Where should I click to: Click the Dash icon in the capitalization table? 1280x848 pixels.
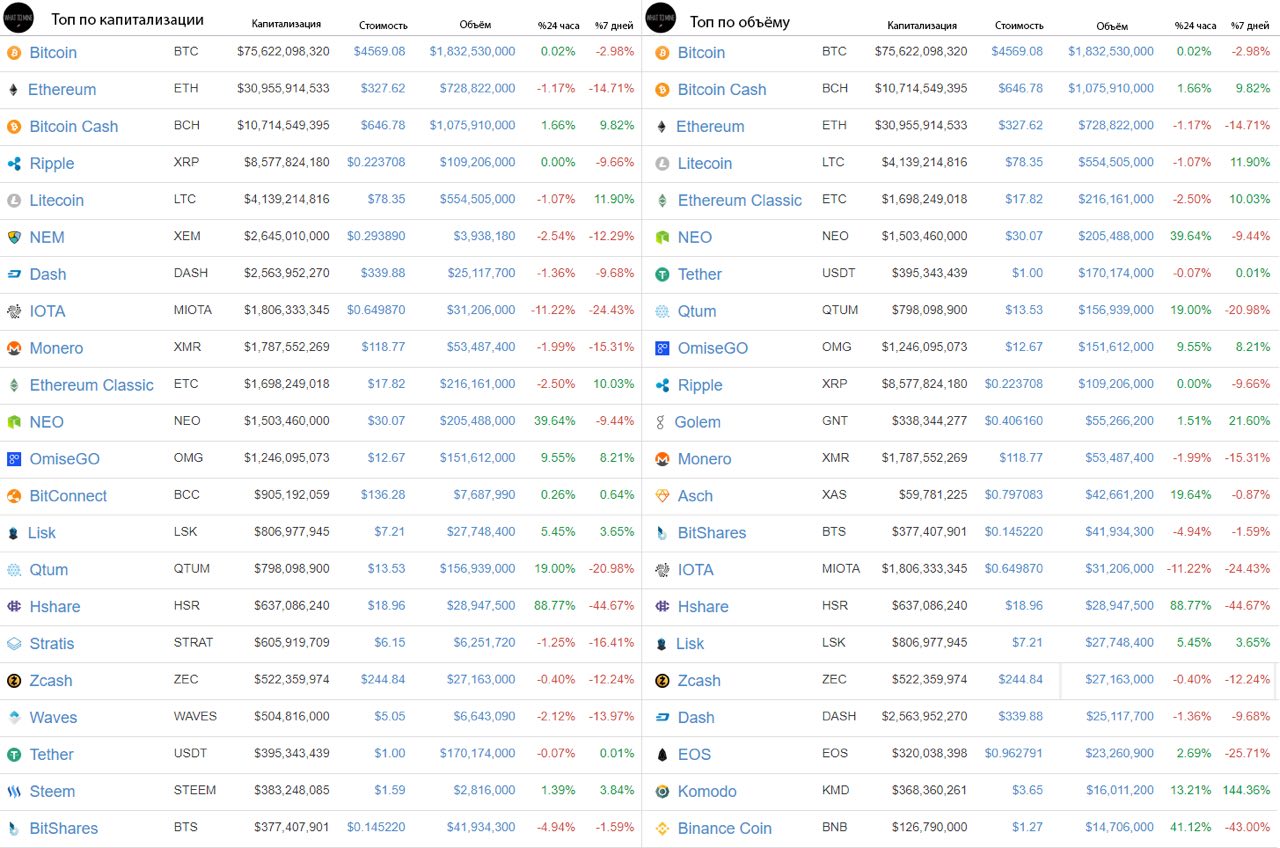click(14, 274)
